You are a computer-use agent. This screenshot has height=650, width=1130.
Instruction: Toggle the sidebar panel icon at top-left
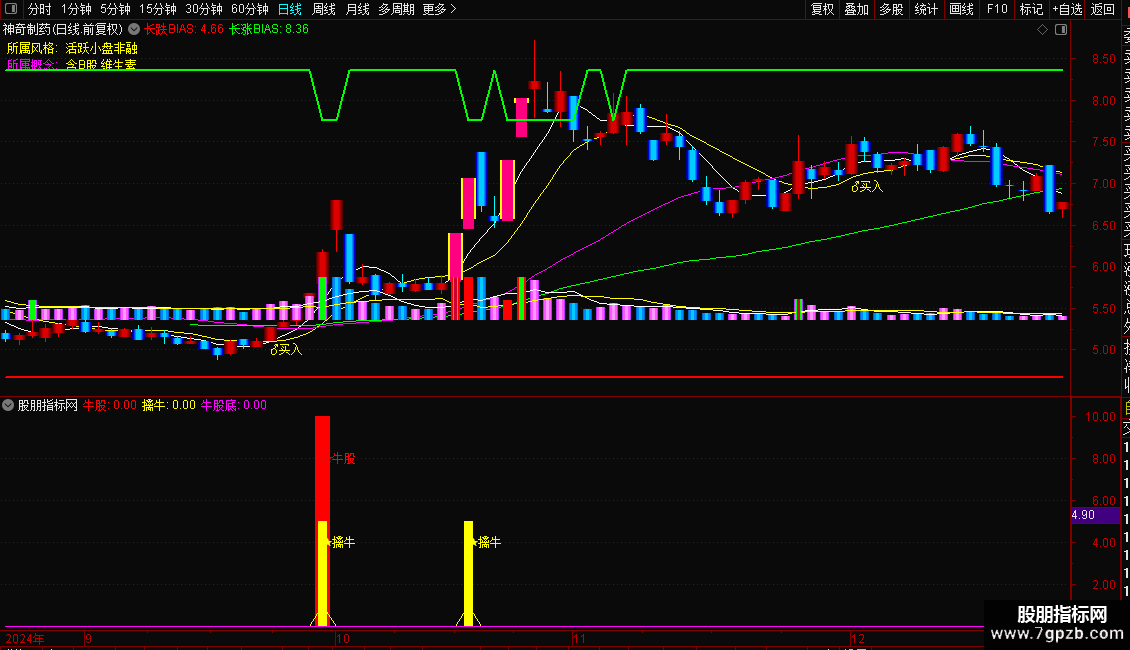pyautogui.click(x=11, y=9)
